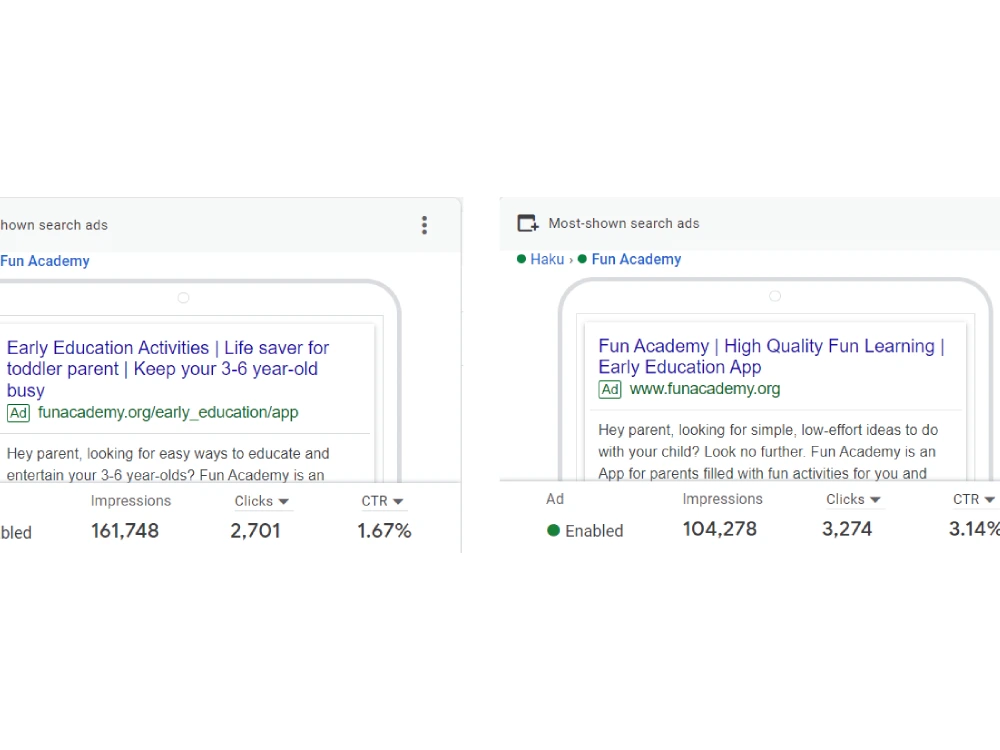Viewport: 1000px width, 750px height.
Task: Click the funacademy.org/early_education/app display URL
Action: 168,413
